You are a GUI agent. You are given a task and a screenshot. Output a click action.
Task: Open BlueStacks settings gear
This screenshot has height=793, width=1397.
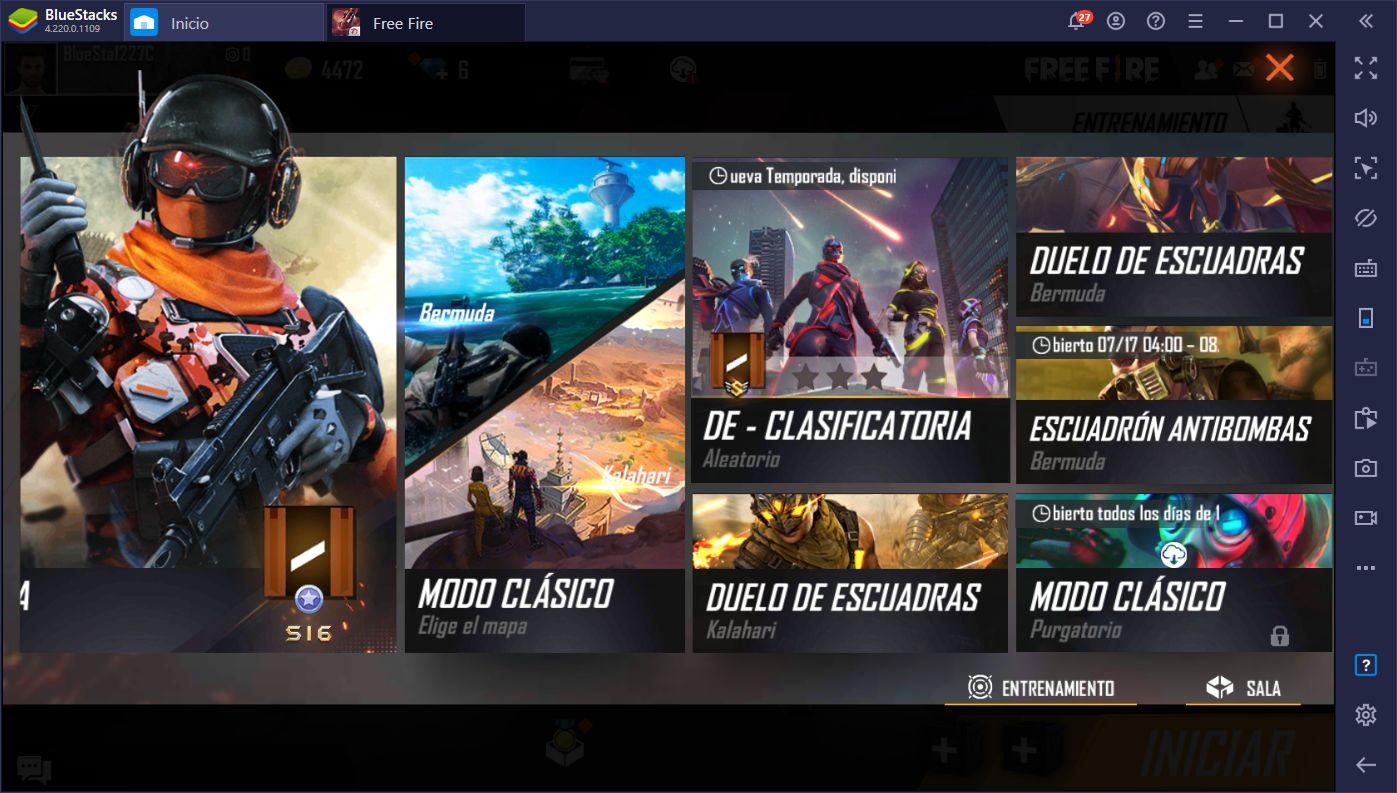(x=1365, y=714)
